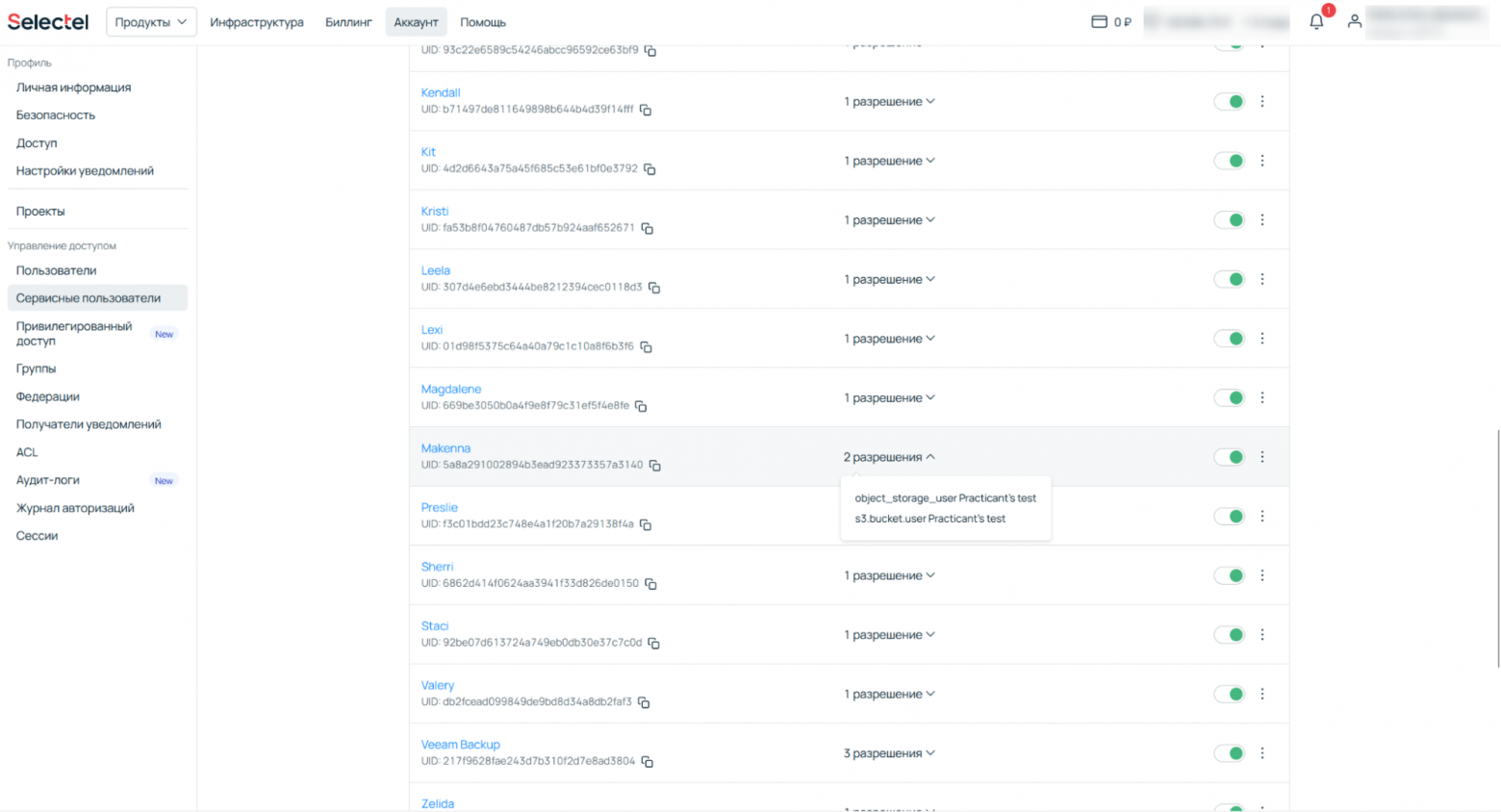Toggle off service user Kit
This screenshot has width=1501, height=812.
[x=1229, y=161]
